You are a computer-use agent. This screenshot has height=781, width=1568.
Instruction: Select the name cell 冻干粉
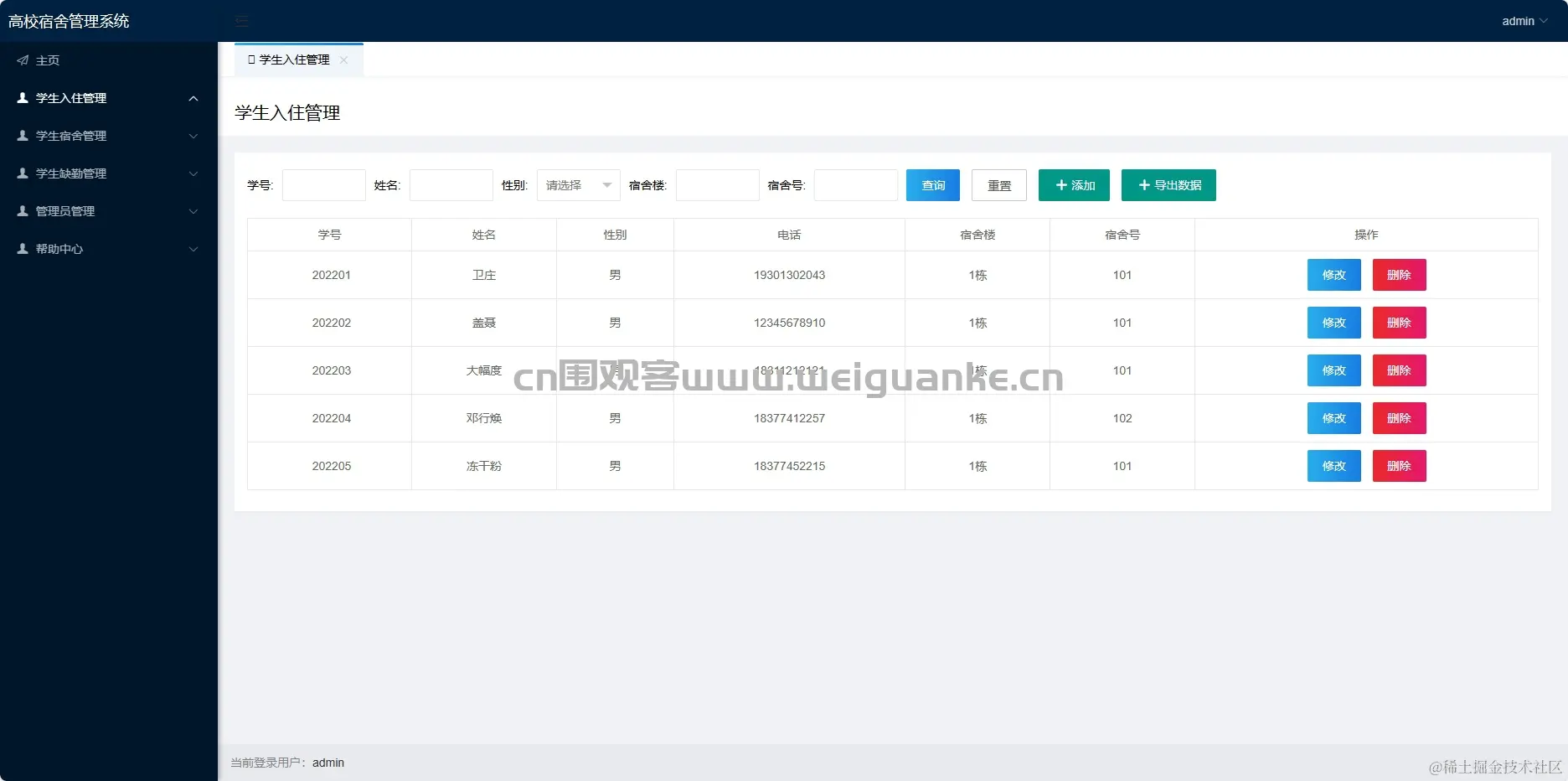pos(484,466)
